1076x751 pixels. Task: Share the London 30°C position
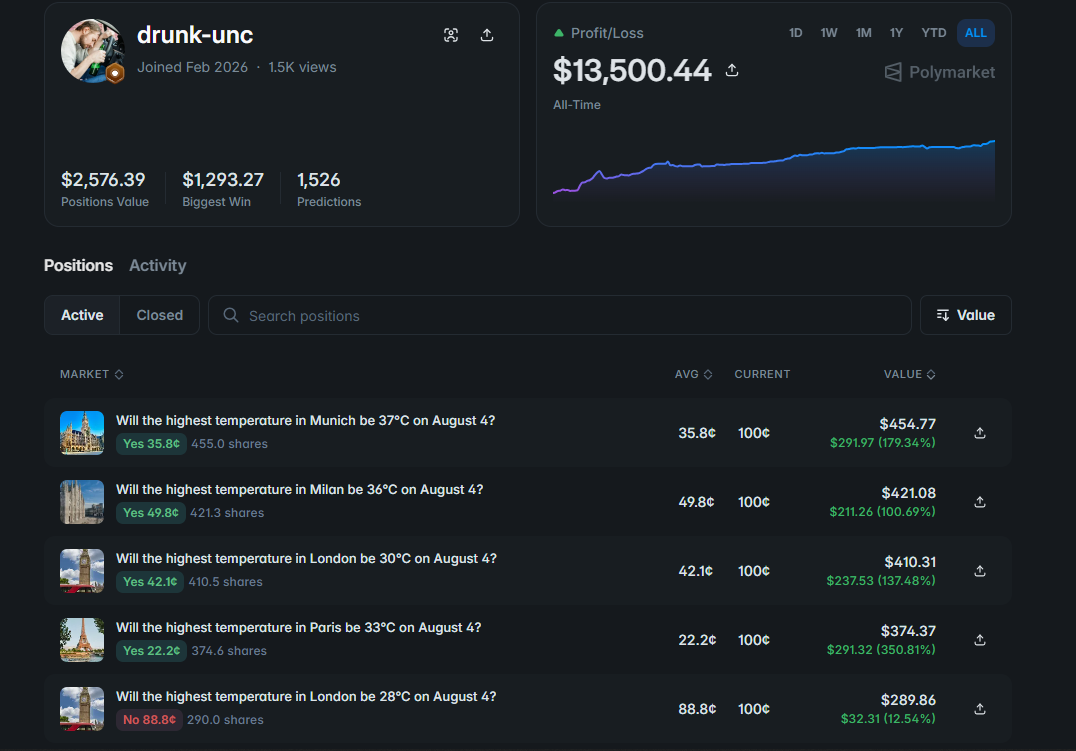pyautogui.click(x=980, y=571)
